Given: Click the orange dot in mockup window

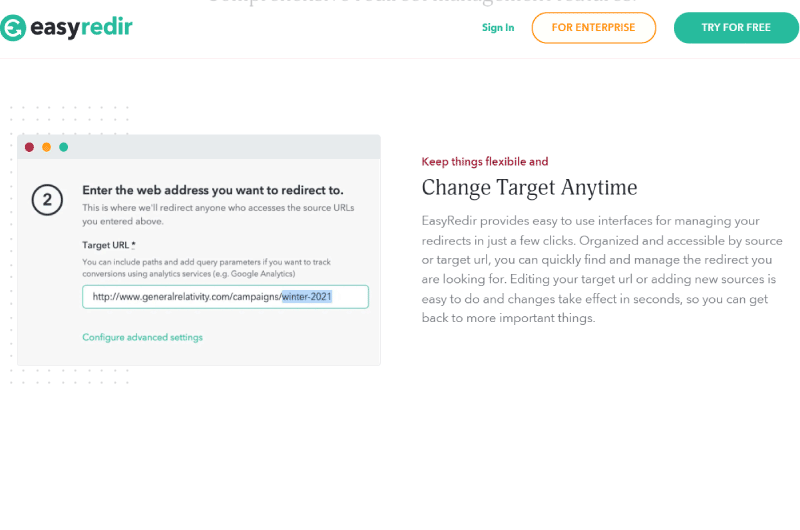Looking at the screenshot, I should (x=46, y=147).
